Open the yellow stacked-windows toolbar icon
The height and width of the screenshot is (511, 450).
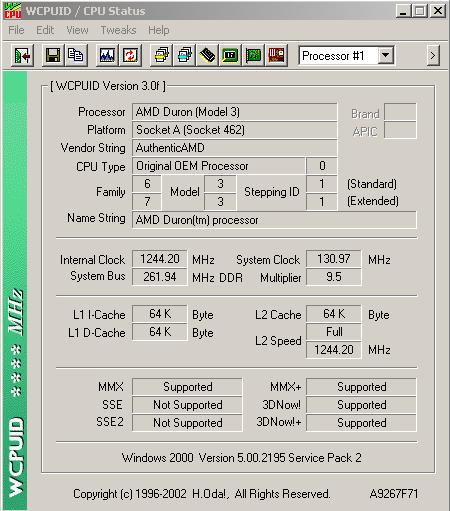[162, 55]
